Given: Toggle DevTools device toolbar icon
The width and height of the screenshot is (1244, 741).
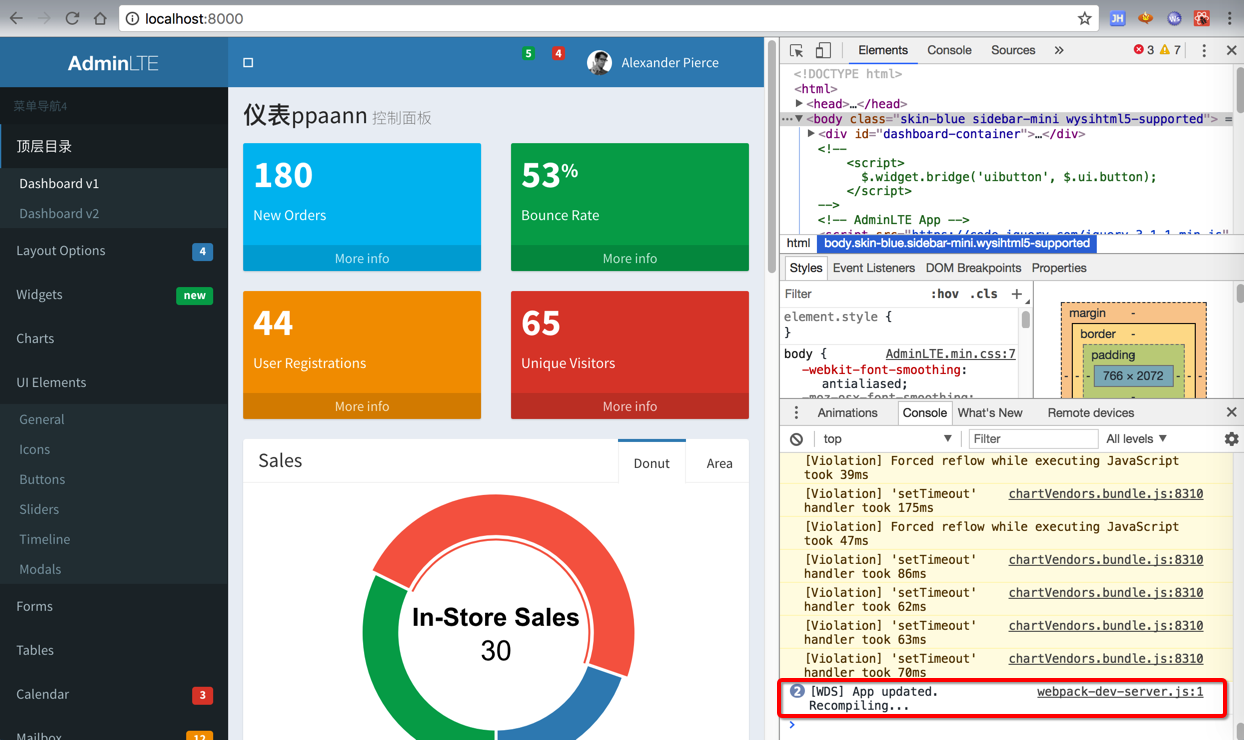Looking at the screenshot, I should pyautogui.click(x=822, y=50).
